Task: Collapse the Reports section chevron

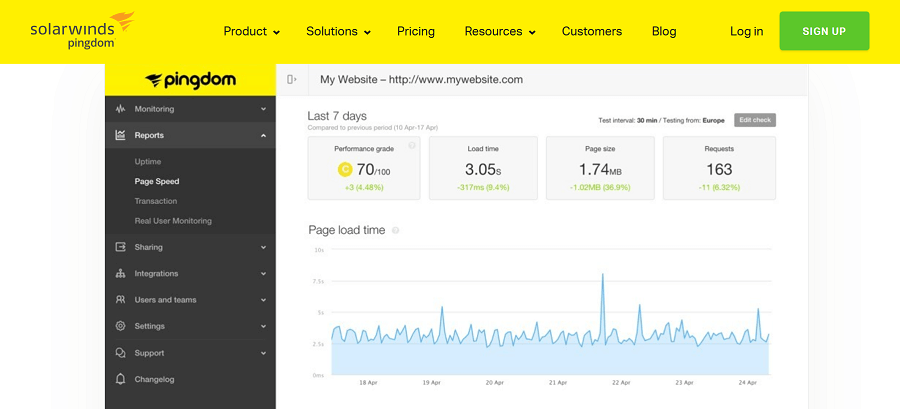Action: pyautogui.click(x=263, y=135)
